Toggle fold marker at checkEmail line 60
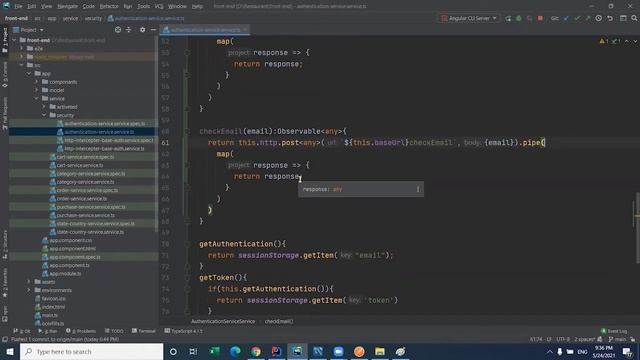This screenshot has width=640, height=360. pyautogui.click(x=187, y=131)
